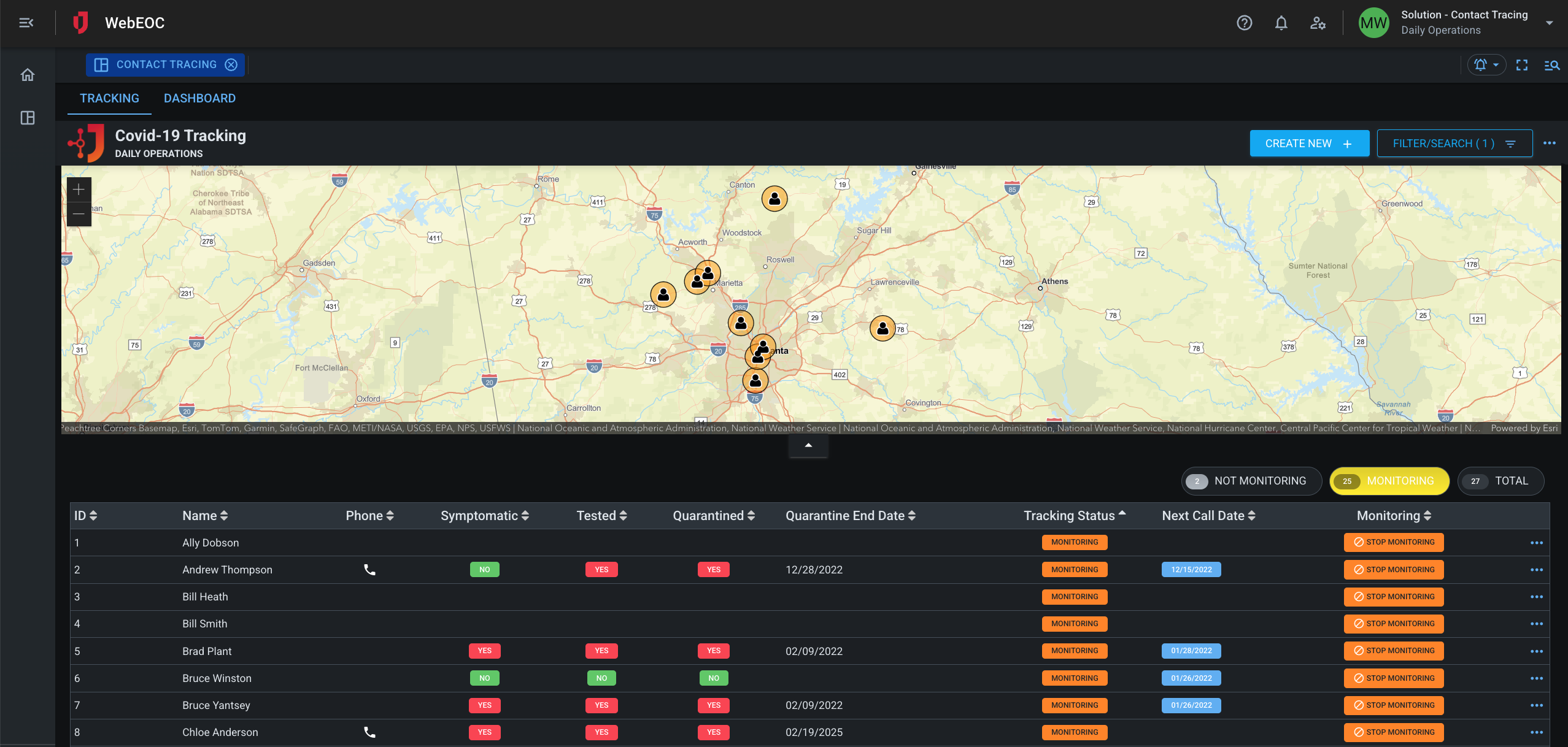Click the home icon in the left sidebar

click(28, 74)
